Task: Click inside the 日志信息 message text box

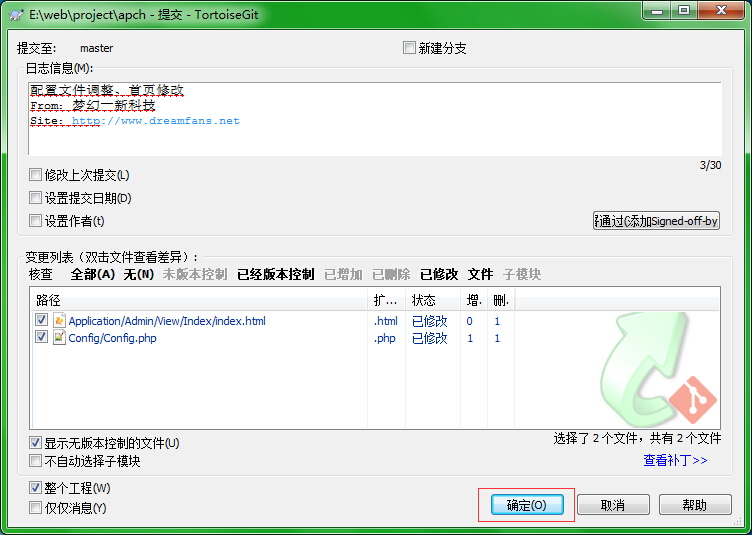Action: tap(375, 118)
